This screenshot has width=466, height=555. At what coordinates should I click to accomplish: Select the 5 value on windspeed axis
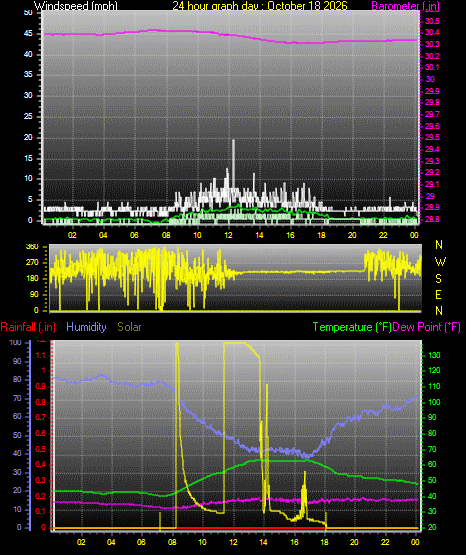coord(30,200)
